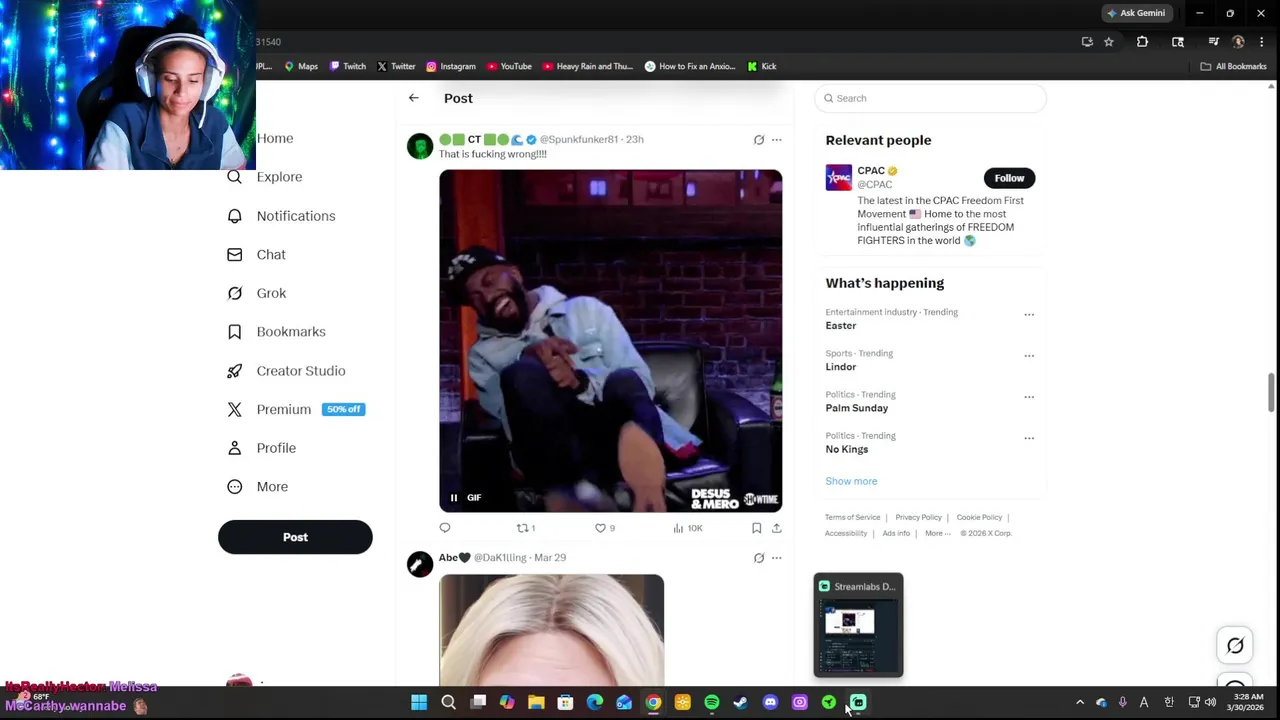
Task: Open the Lindor trending topic
Action: tap(841, 367)
